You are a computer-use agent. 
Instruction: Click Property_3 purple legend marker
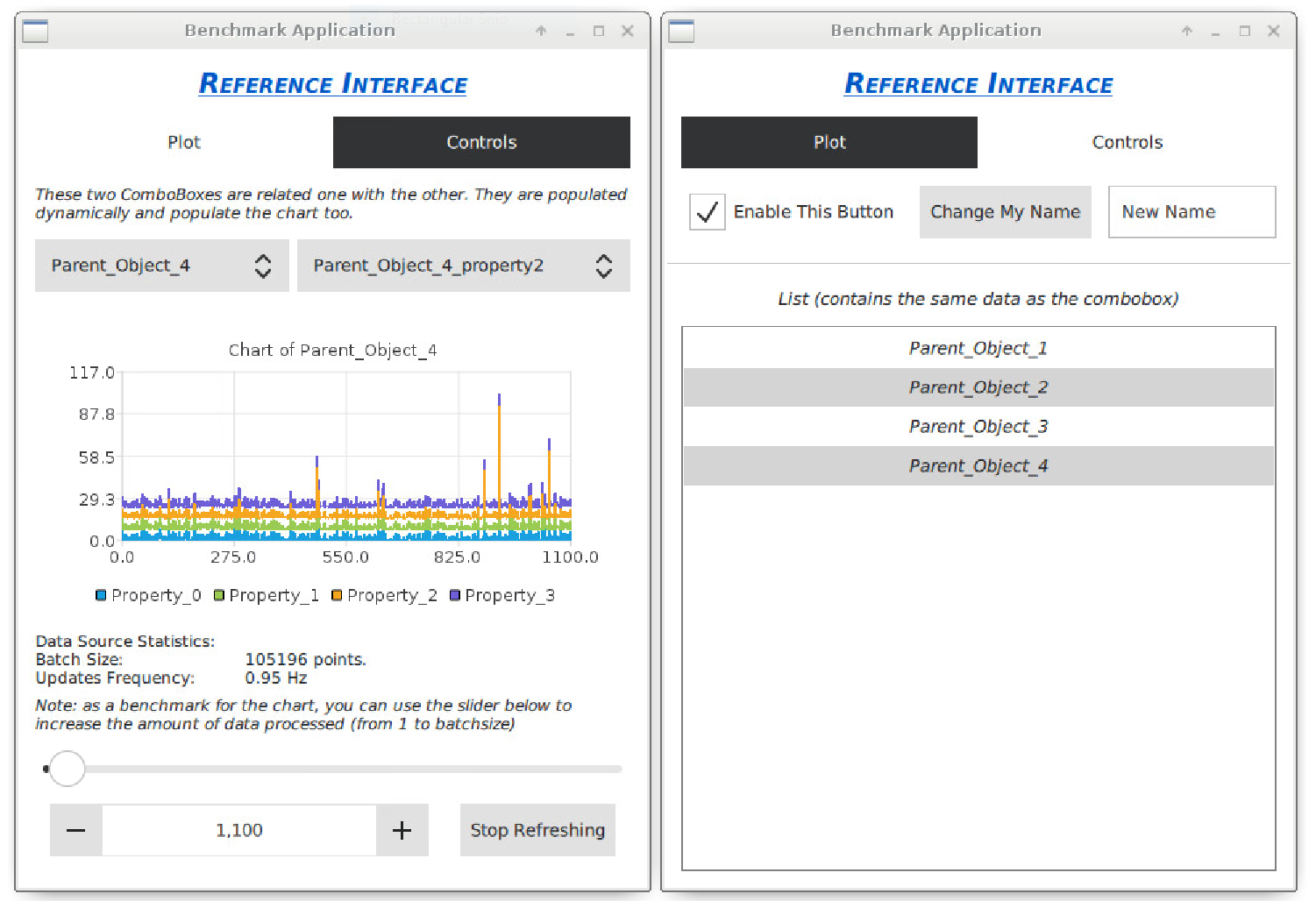pos(454,595)
